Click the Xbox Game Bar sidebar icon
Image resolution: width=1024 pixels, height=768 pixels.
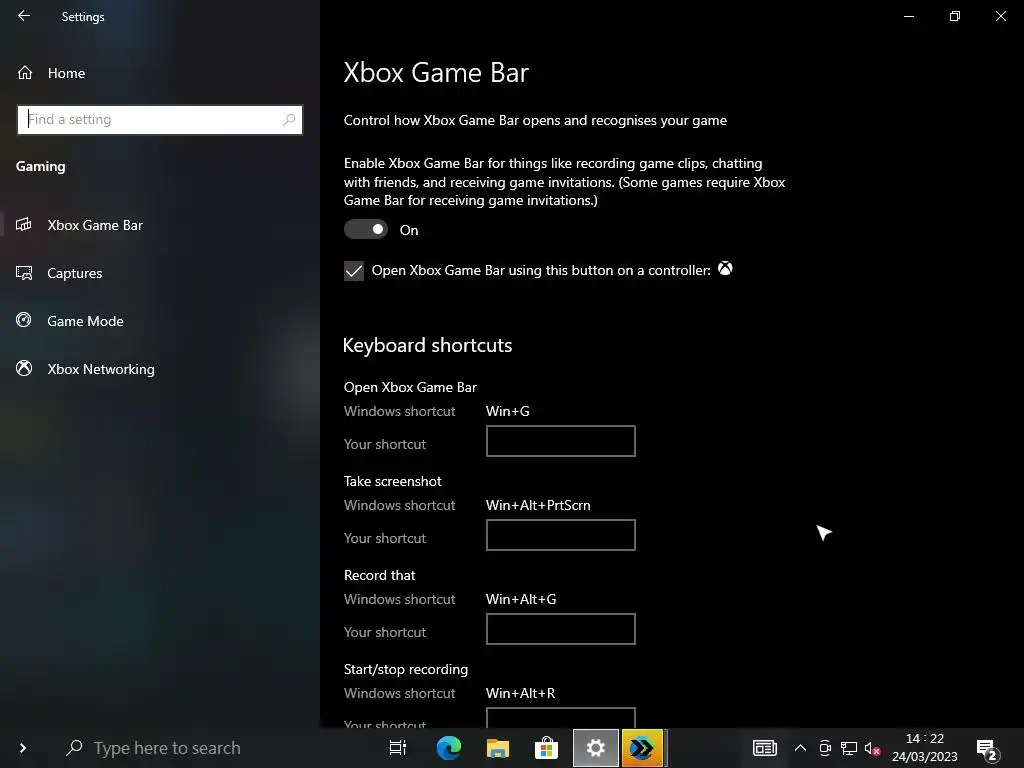(24, 225)
